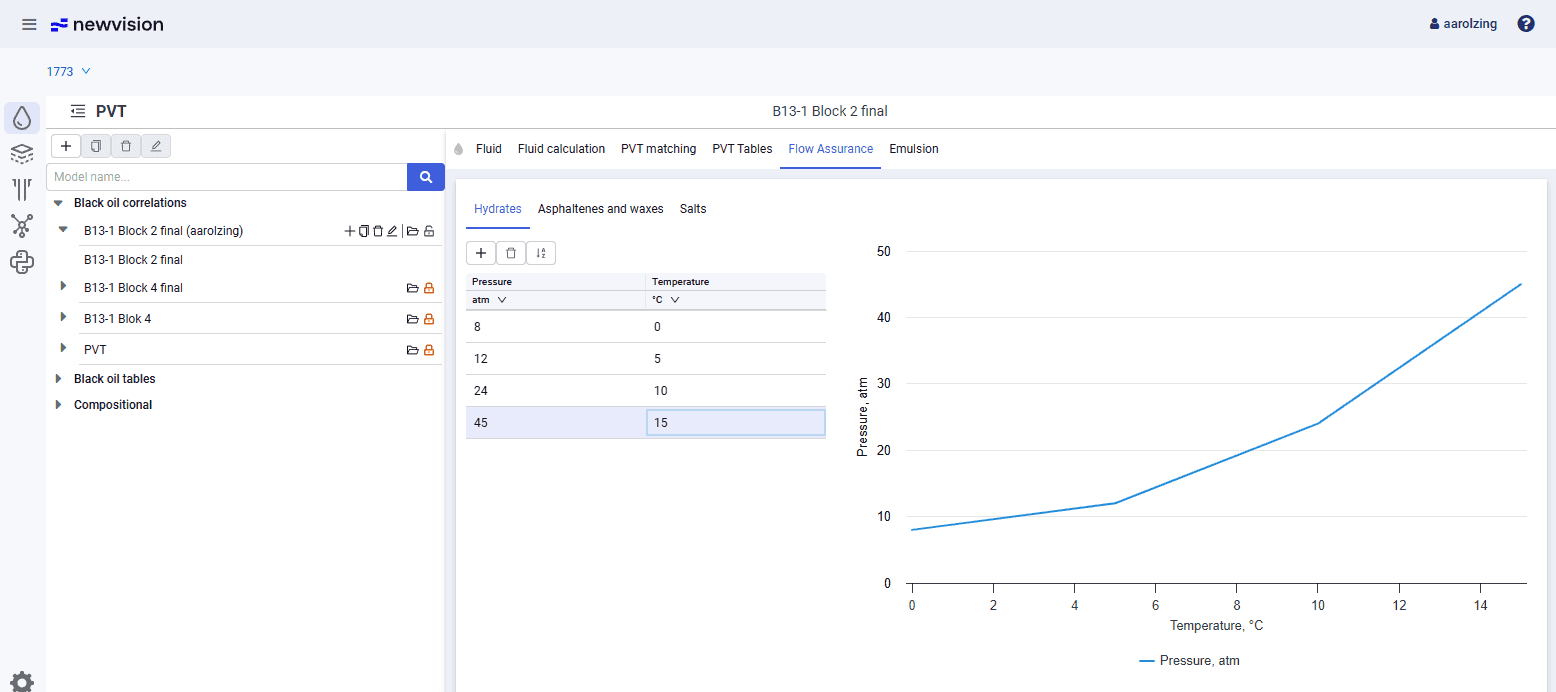Image resolution: width=1556 pixels, height=692 pixels.
Task: Open the °C temperature unit dropdown
Action: (x=666, y=299)
